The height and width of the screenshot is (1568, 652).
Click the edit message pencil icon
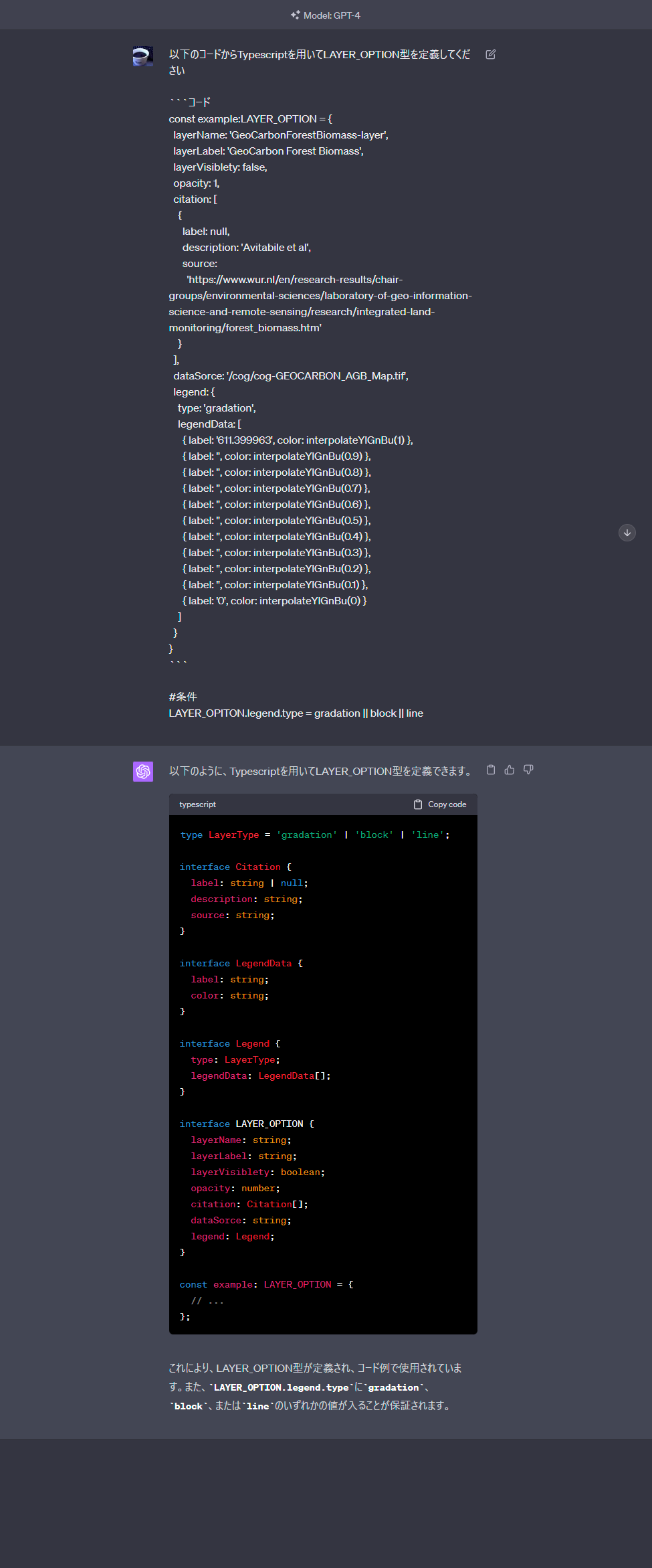(x=490, y=54)
